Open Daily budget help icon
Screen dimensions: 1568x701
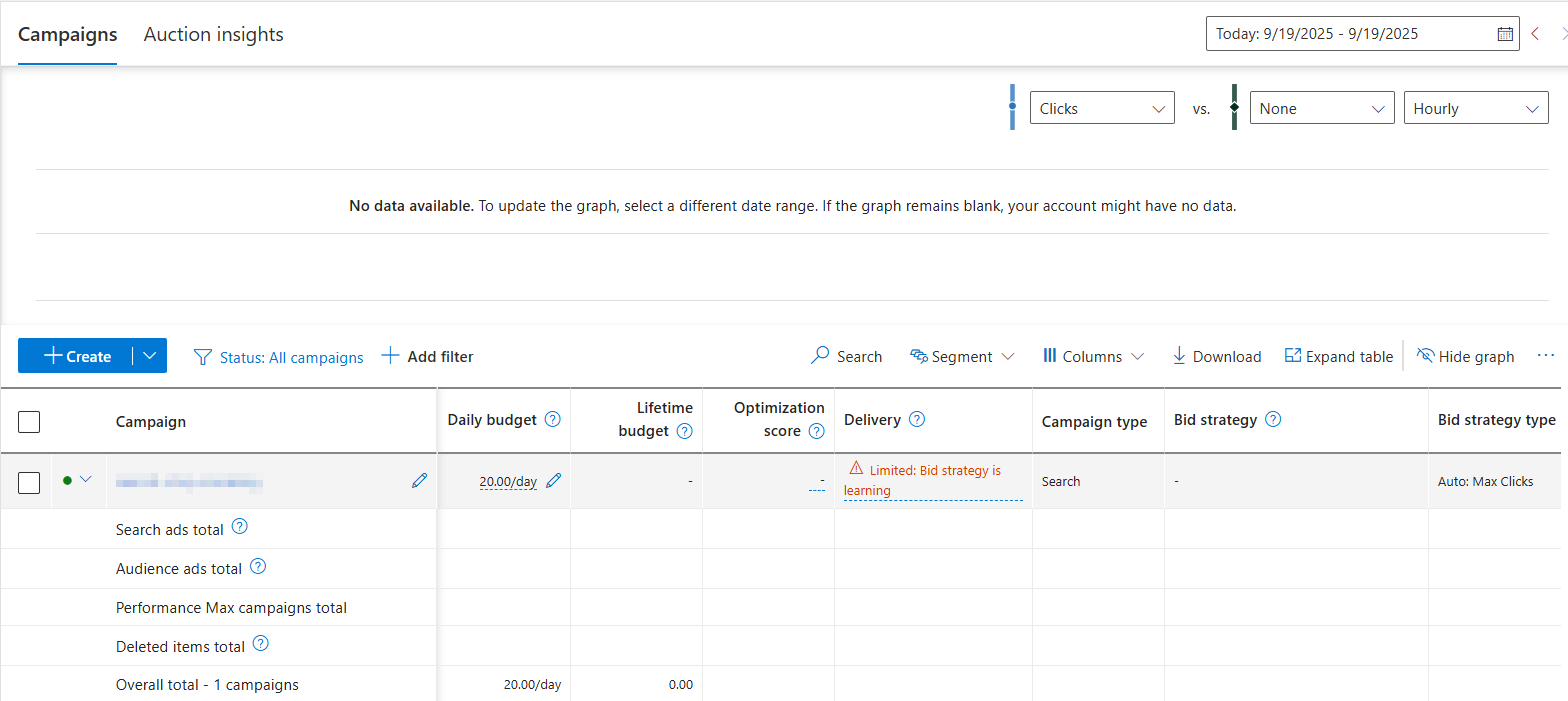coord(552,419)
